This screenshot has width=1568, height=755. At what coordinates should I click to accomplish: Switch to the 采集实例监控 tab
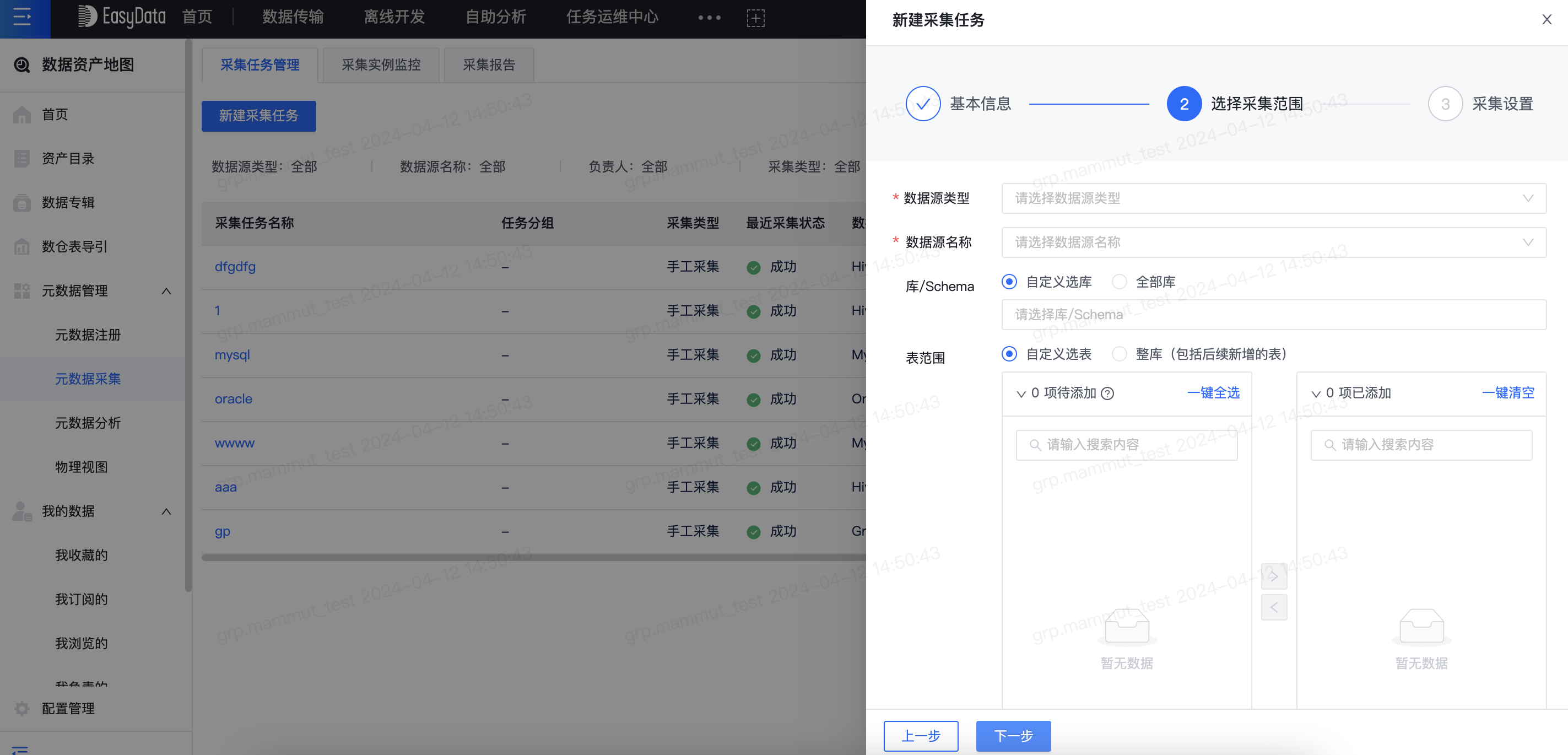(x=381, y=64)
